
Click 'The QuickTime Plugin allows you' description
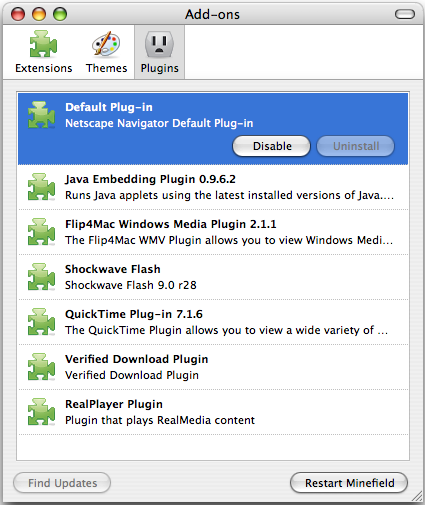coord(227,330)
